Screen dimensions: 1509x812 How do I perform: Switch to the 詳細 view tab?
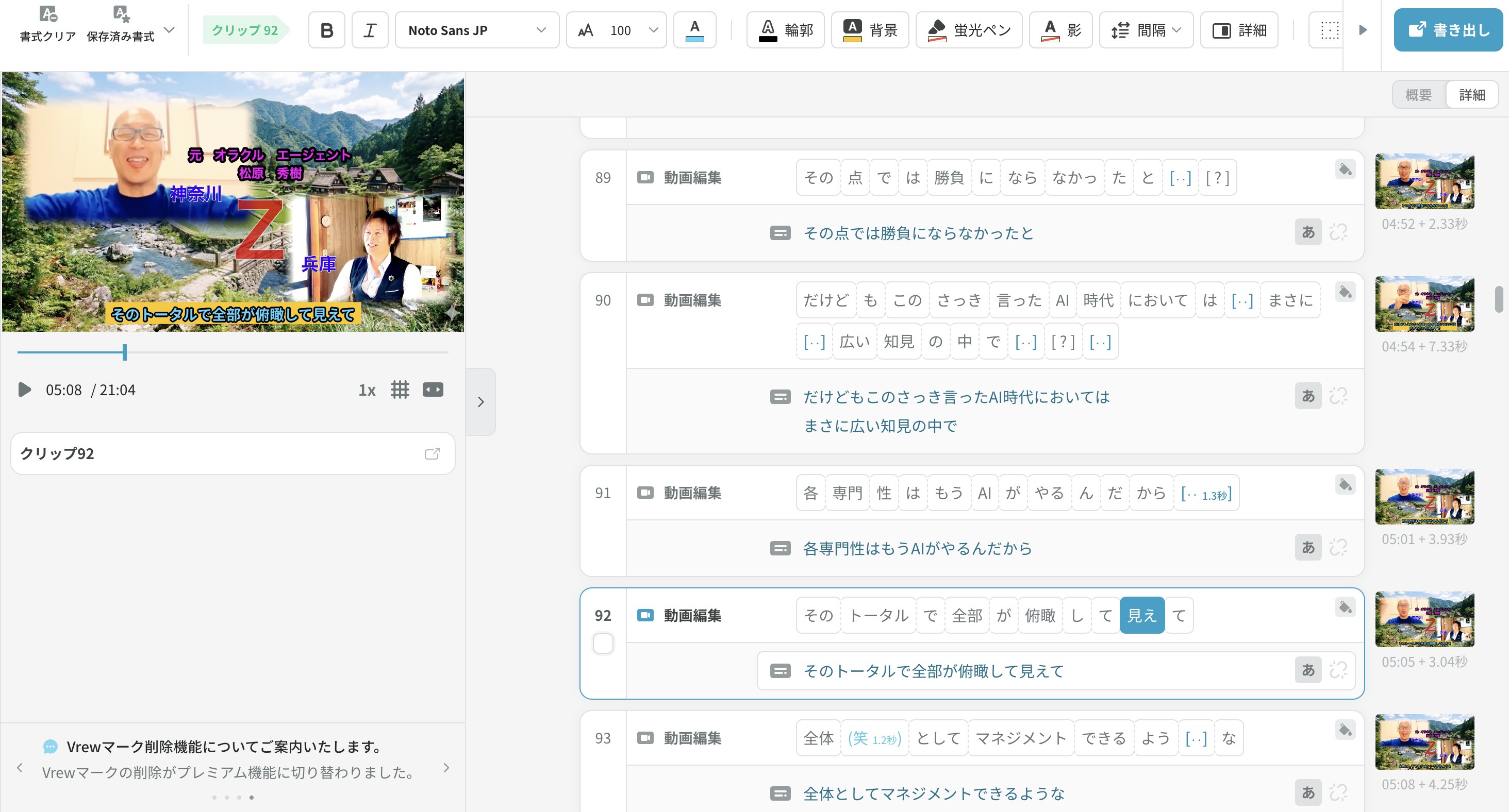pyautogui.click(x=1471, y=95)
